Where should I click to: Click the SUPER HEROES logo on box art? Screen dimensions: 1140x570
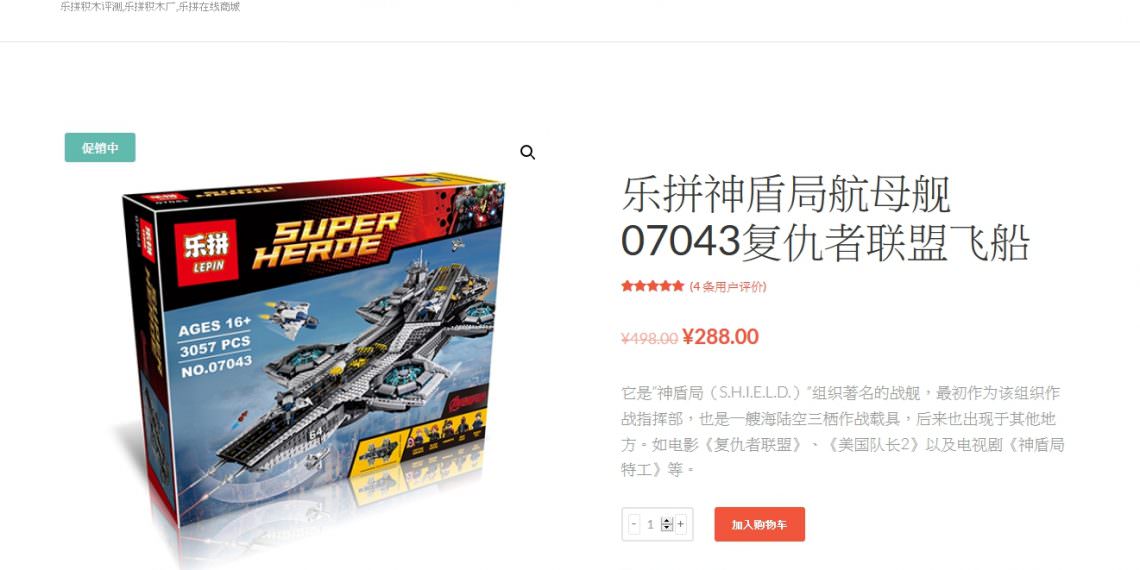pyautogui.click(x=326, y=238)
